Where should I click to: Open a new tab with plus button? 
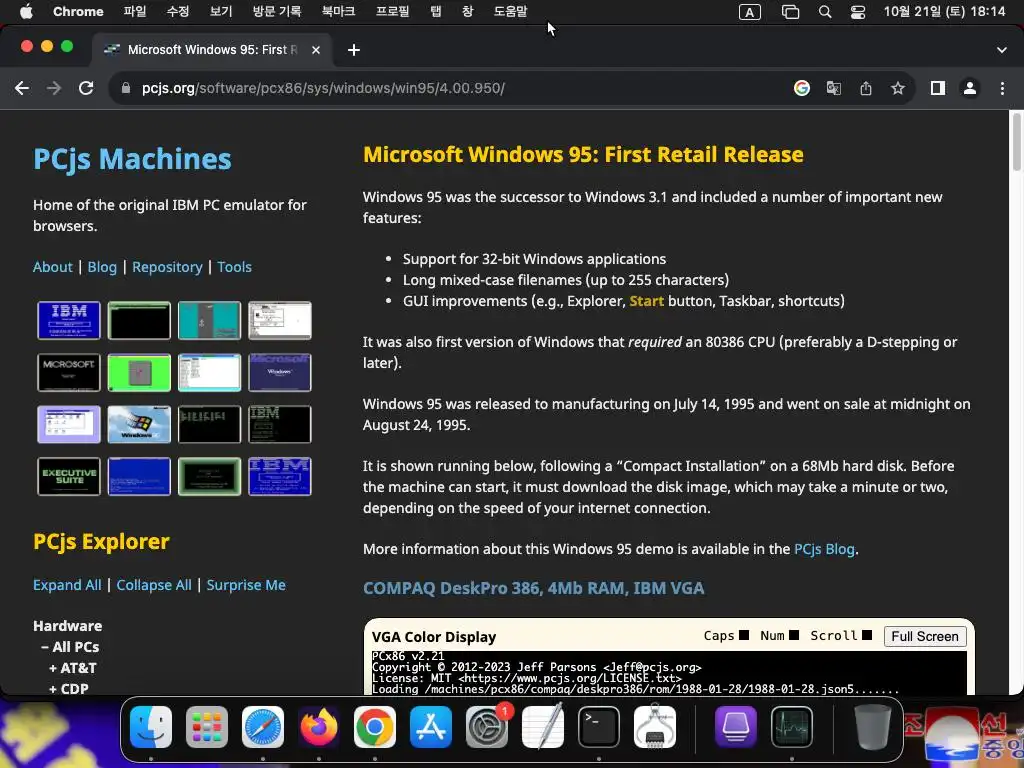pos(354,50)
